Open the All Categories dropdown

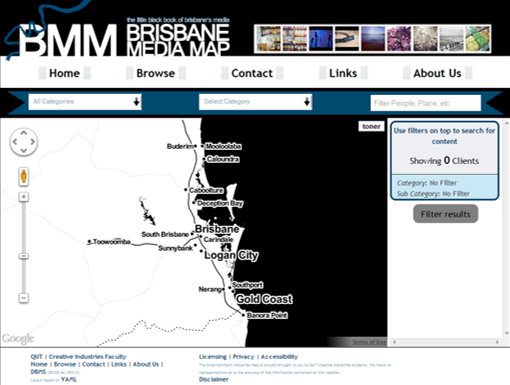tap(85, 102)
